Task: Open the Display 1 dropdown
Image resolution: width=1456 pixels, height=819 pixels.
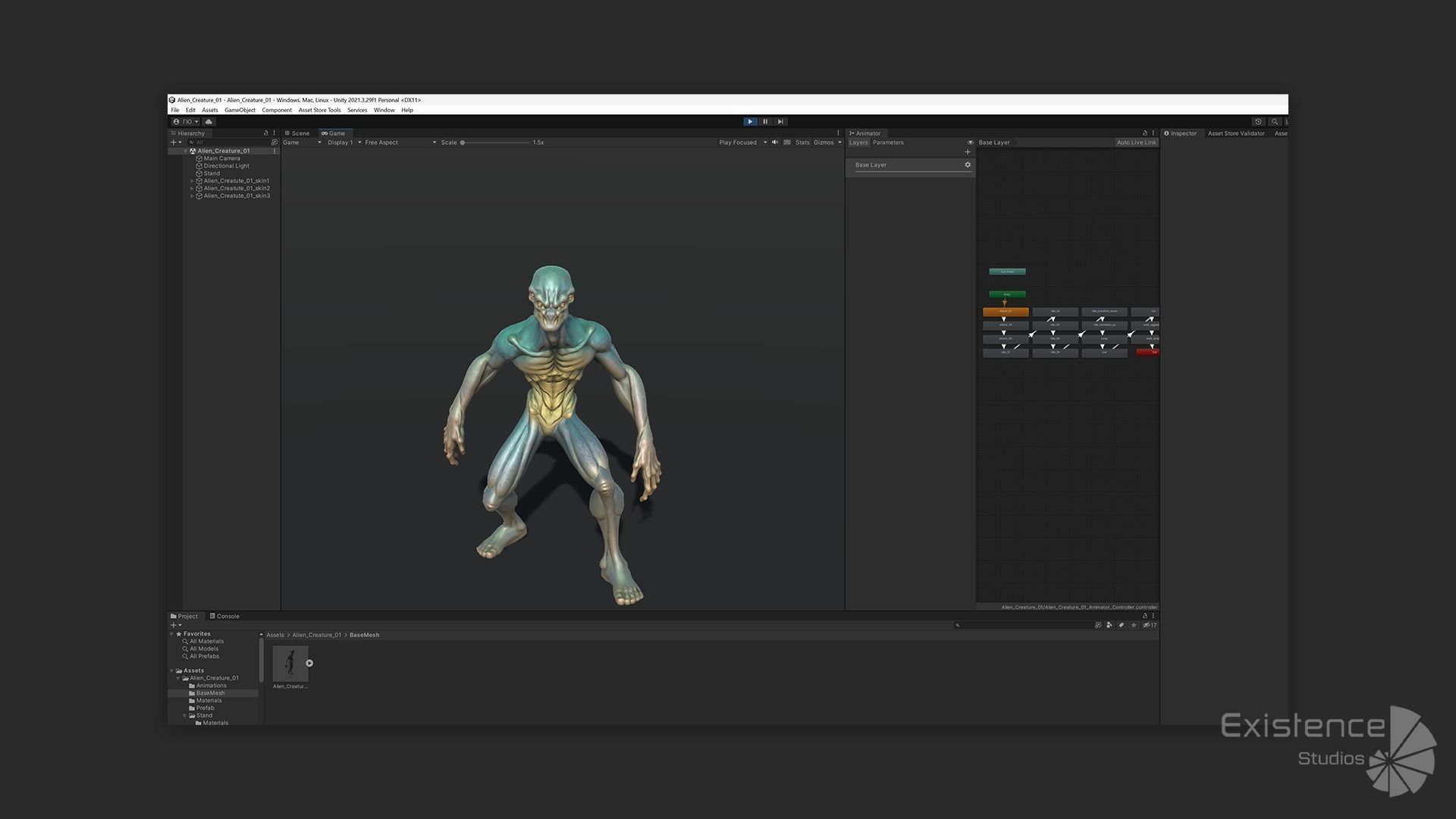Action: [344, 143]
